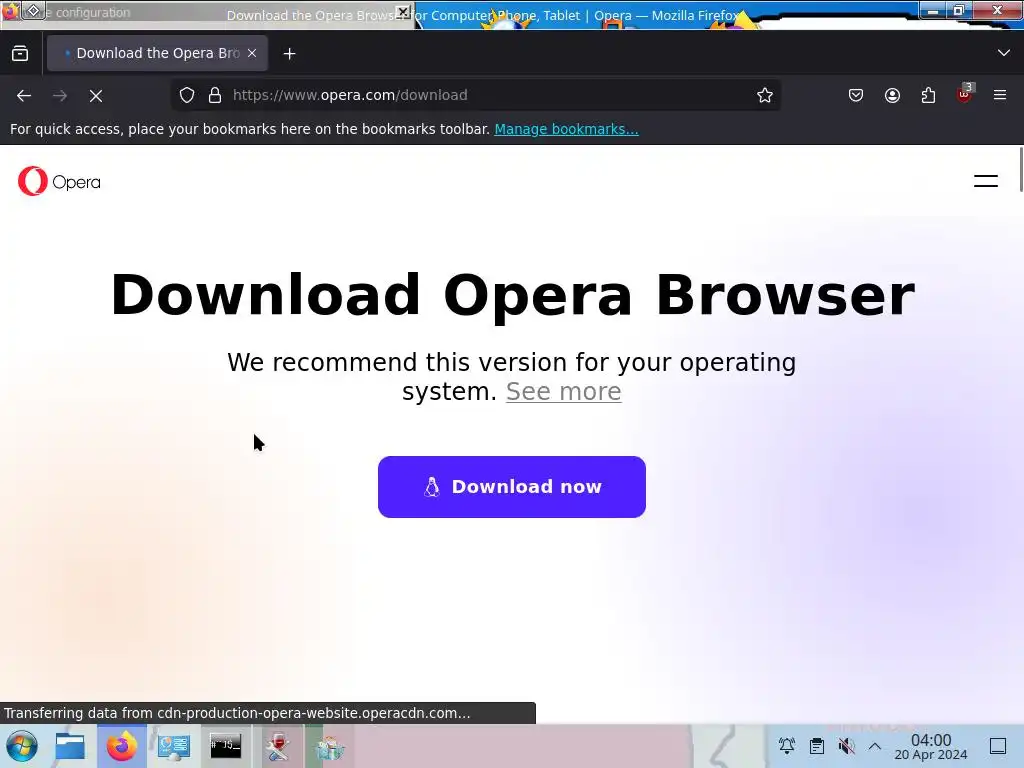Open tracking protection shield icon
The image size is (1024, 768).
tap(187, 95)
